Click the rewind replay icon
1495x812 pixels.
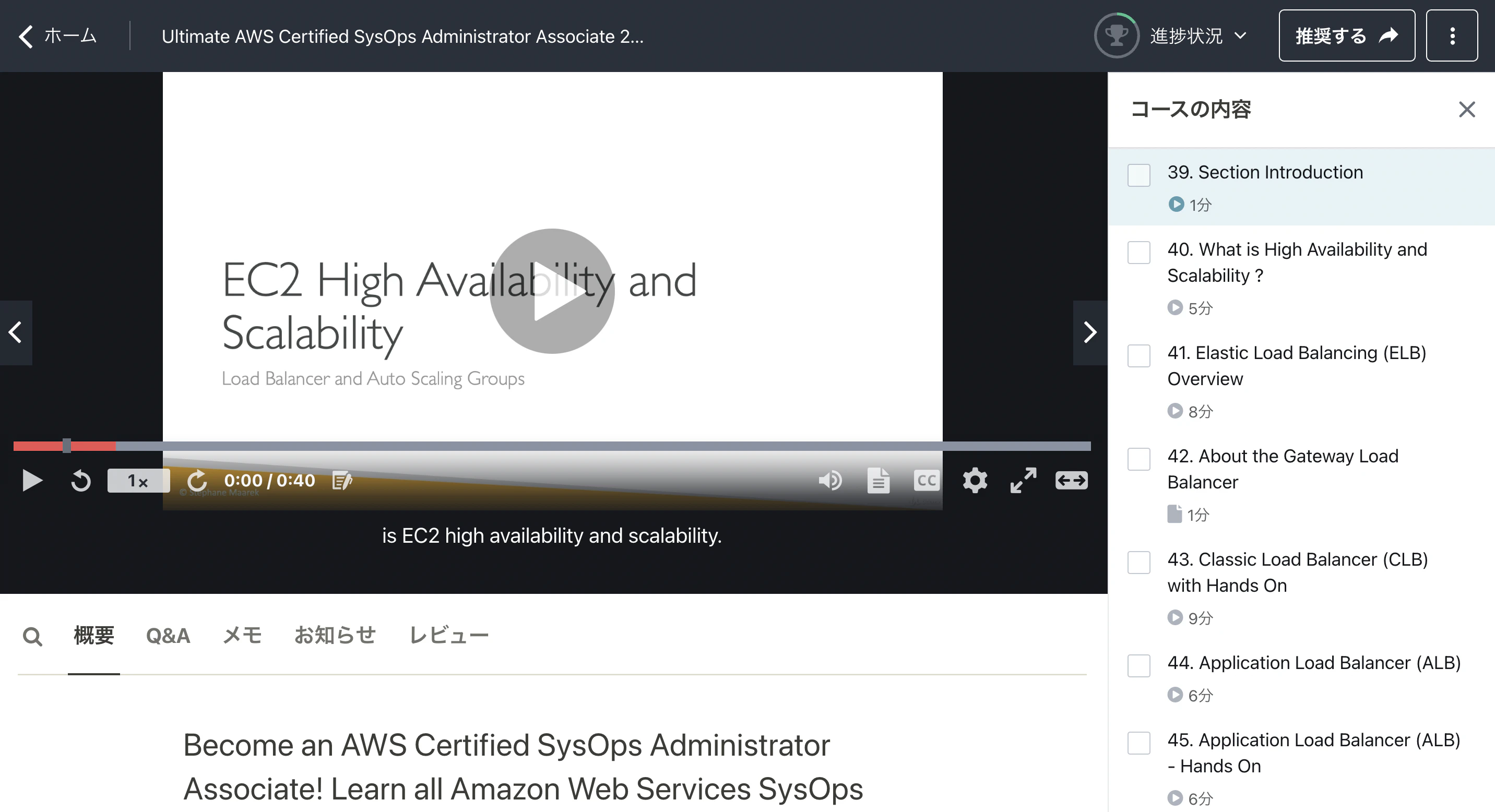tap(81, 481)
